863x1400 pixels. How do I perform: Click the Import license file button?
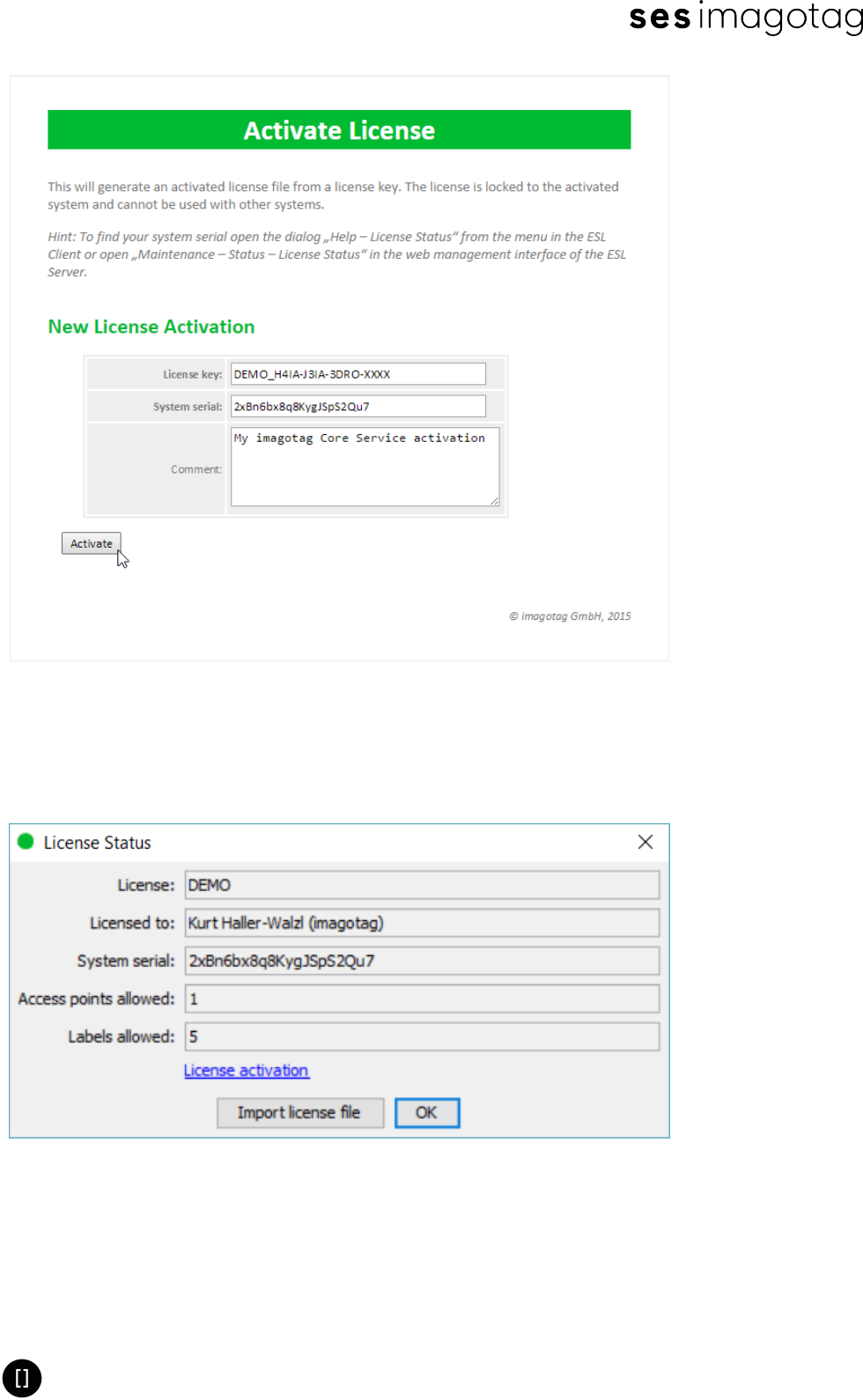pos(299,1113)
